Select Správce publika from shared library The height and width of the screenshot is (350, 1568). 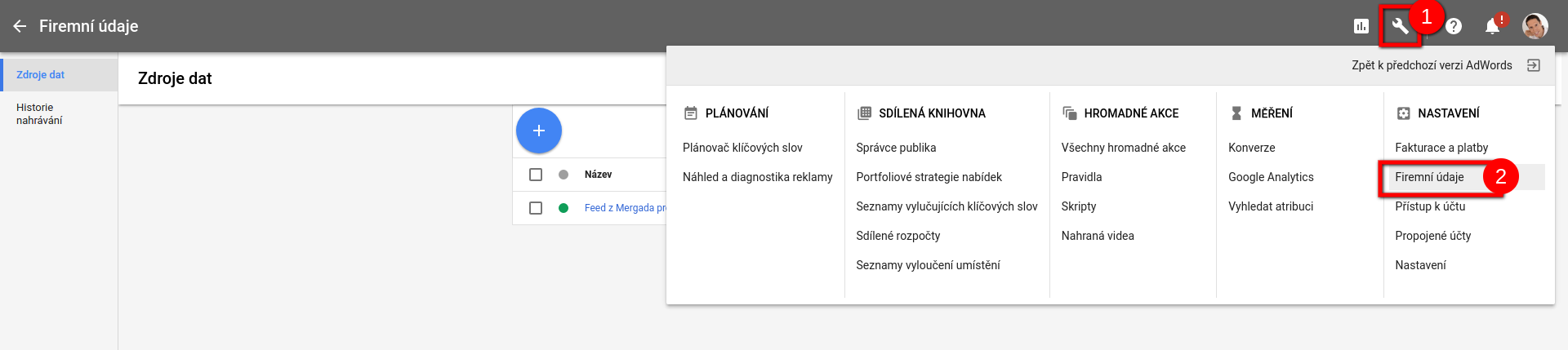(x=896, y=148)
